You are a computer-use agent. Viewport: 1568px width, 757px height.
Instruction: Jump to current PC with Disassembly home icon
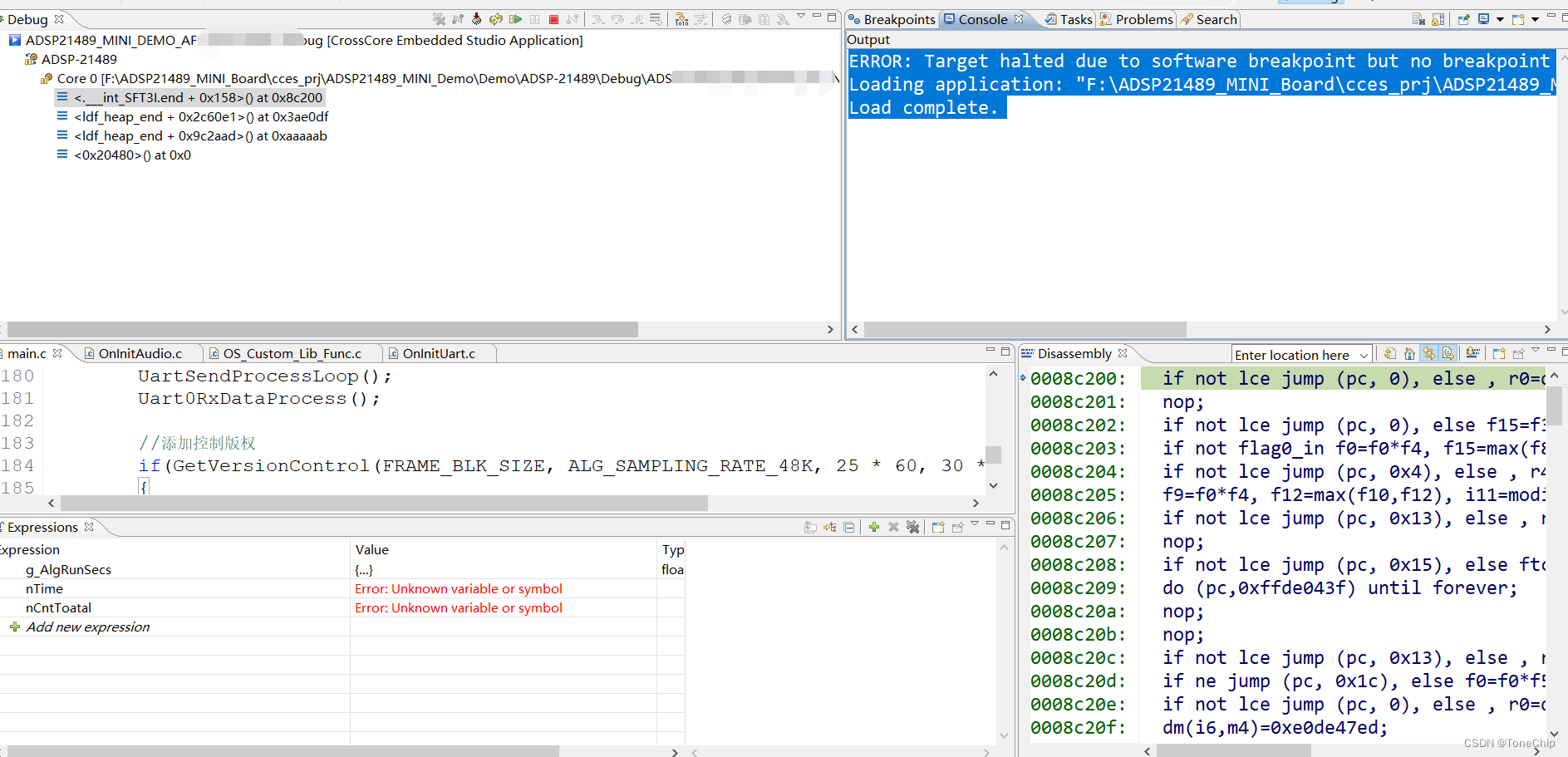[1409, 354]
